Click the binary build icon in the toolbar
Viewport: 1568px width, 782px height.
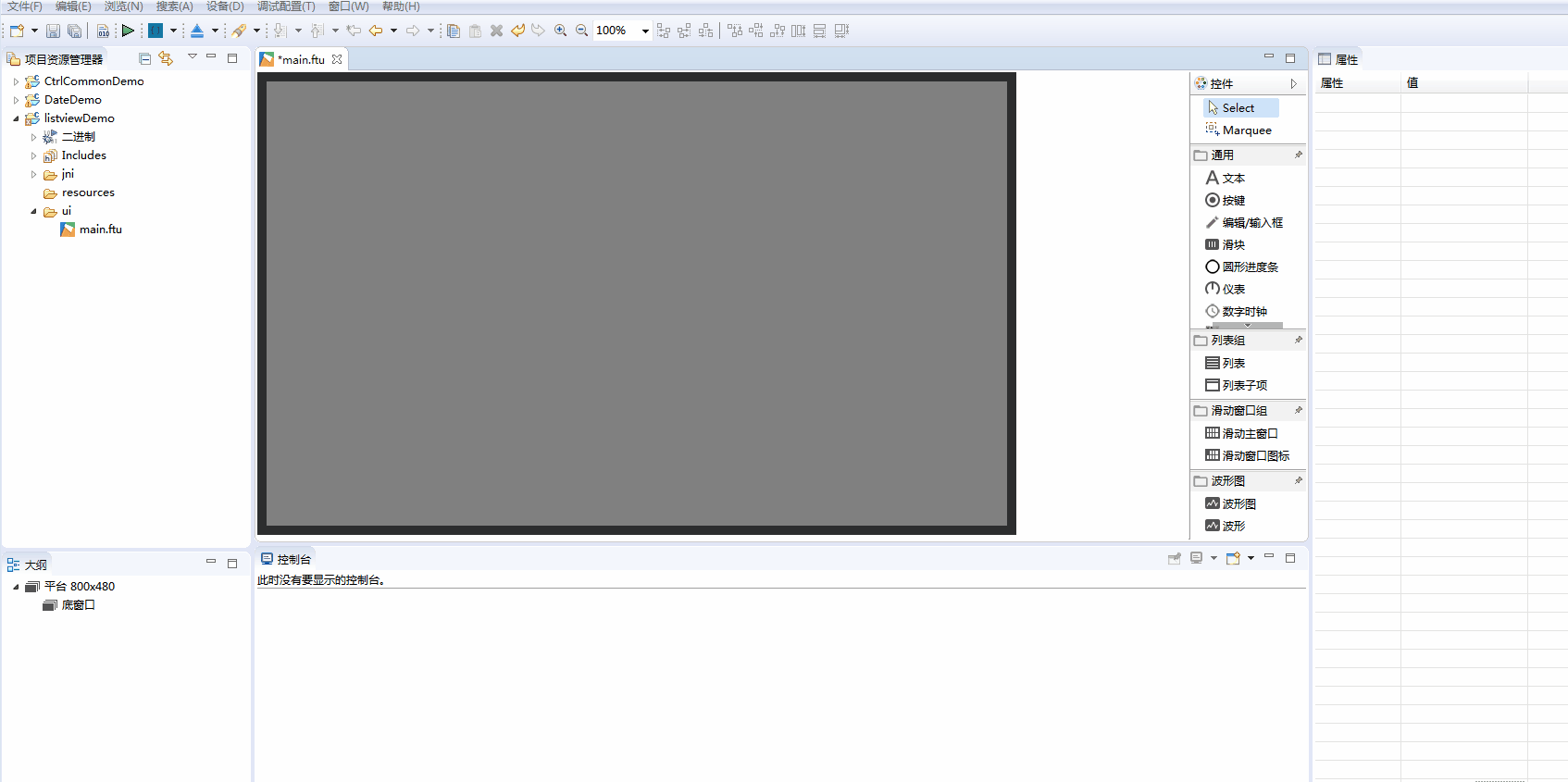pos(103,31)
